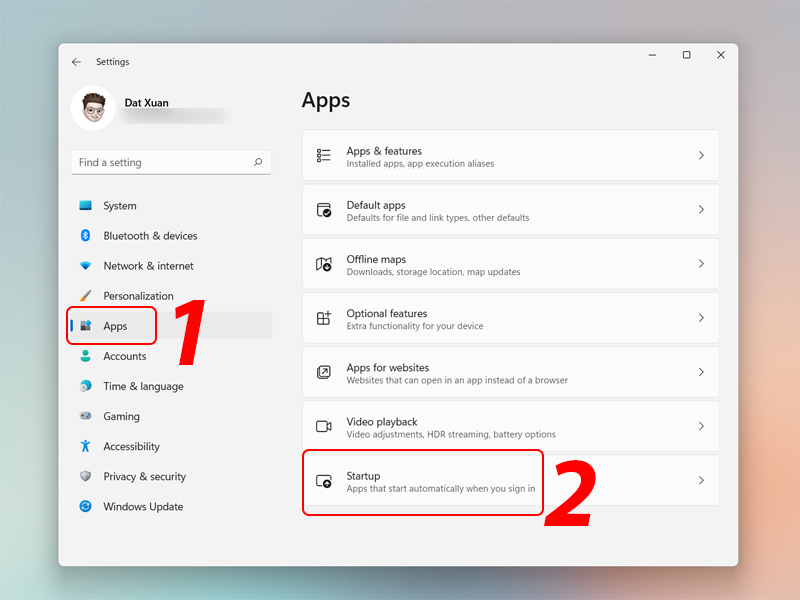The height and width of the screenshot is (600, 800).
Task: Click the Apps for websites icon
Action: (323, 372)
